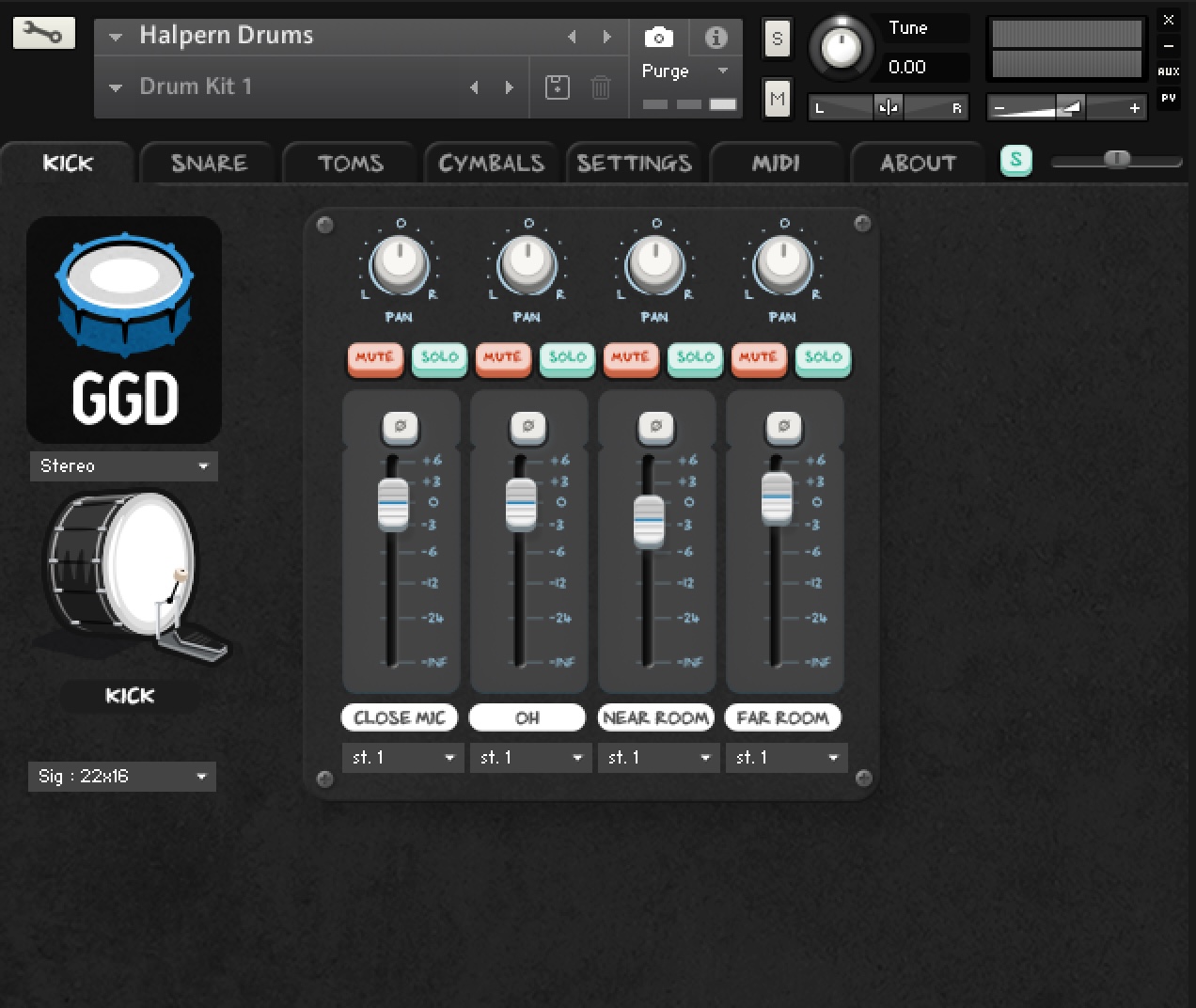Click the Near Room volume fader
The image size is (1196, 1008).
pos(649,521)
